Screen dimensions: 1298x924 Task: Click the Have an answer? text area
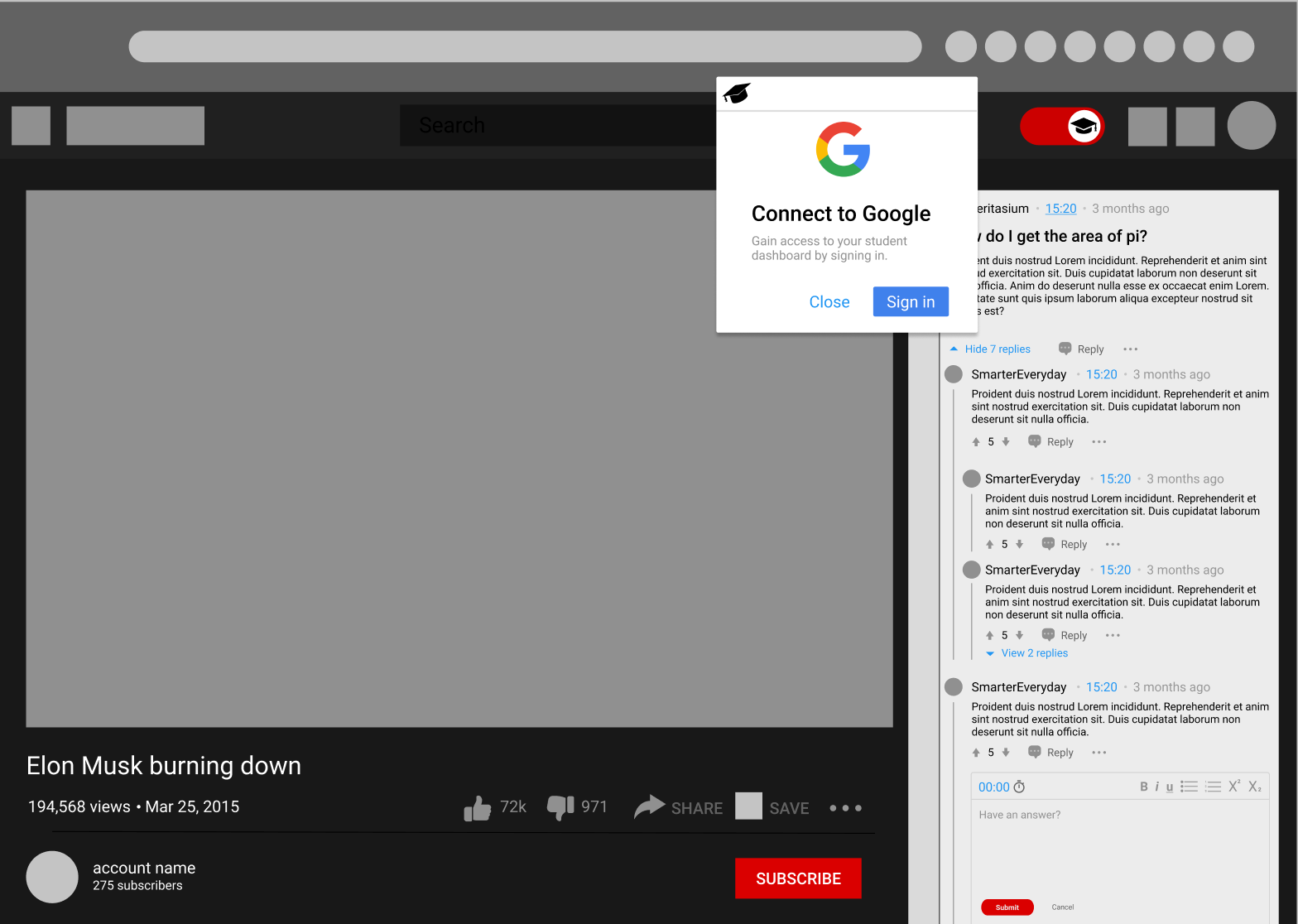tap(1120, 849)
